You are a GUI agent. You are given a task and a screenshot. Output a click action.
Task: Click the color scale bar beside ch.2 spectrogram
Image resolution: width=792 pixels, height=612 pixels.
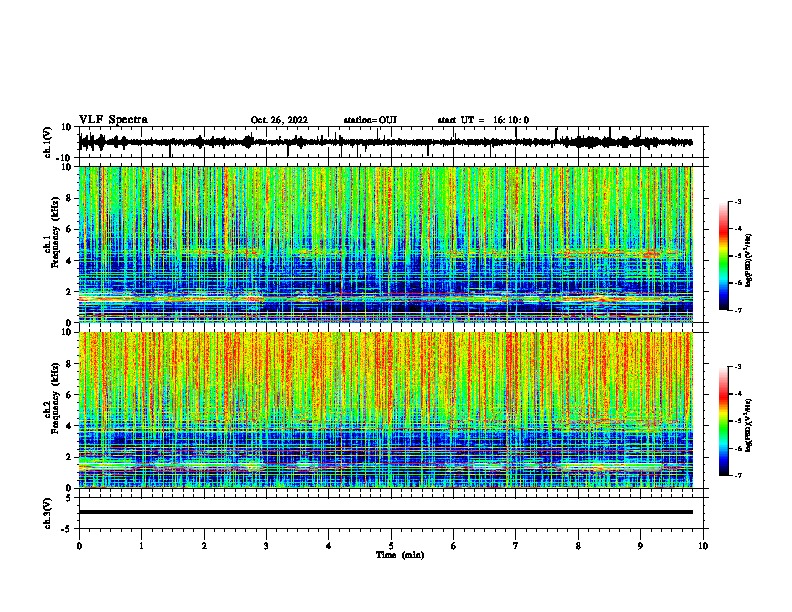(724, 421)
